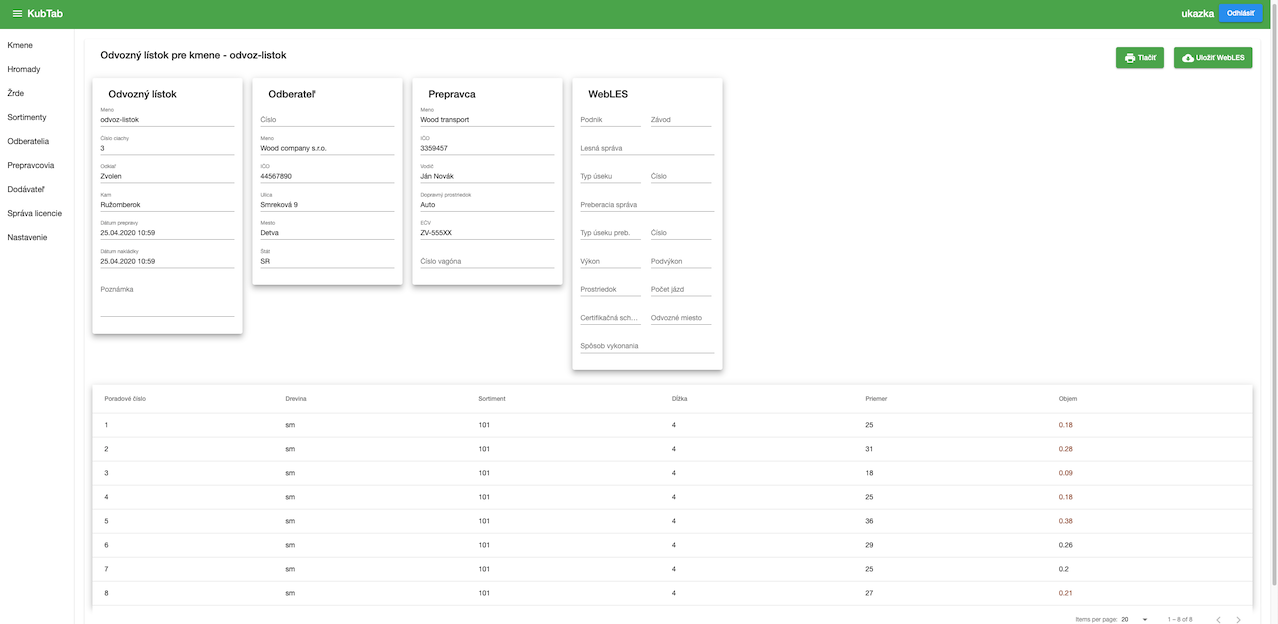Click the Tlačiť print button
Screen dimensions: 1278x624
click(x=1139, y=58)
